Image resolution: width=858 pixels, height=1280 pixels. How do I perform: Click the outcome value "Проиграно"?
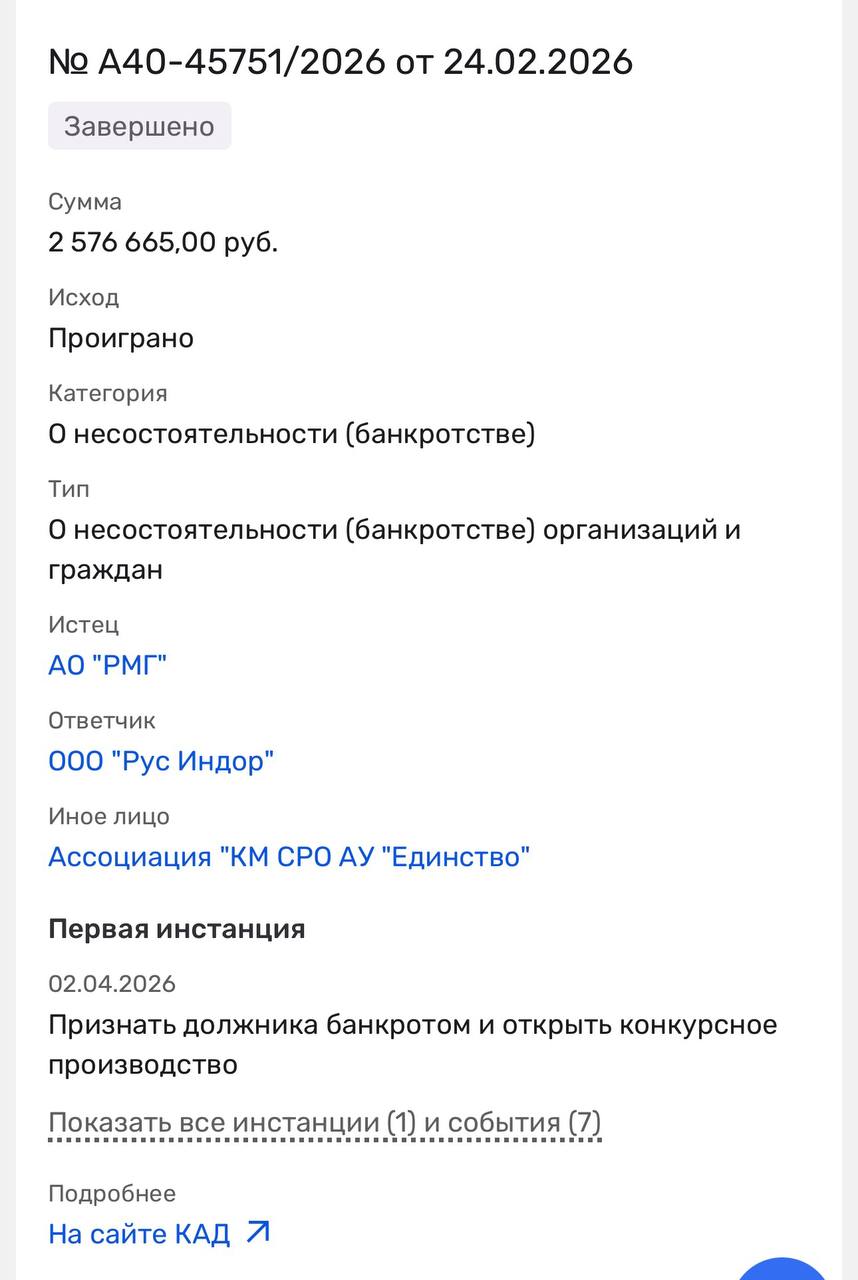(121, 338)
